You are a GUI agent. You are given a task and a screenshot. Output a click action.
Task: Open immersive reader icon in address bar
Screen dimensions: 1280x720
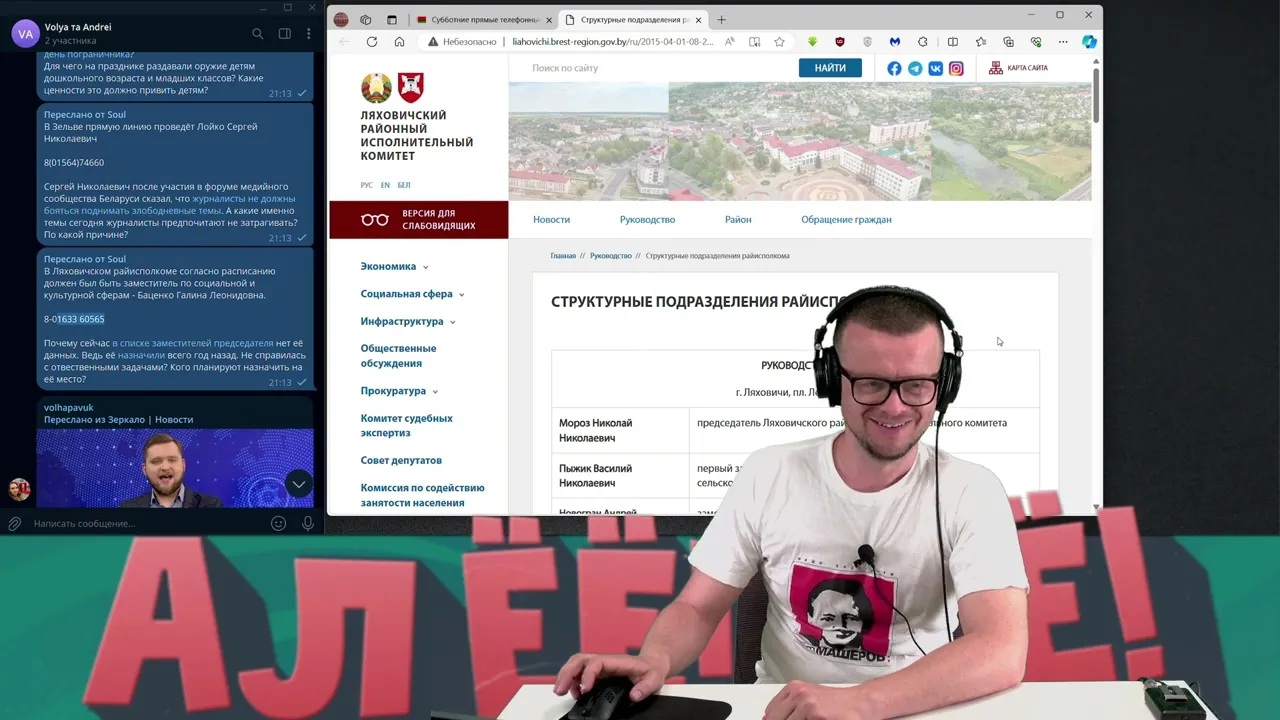[754, 42]
